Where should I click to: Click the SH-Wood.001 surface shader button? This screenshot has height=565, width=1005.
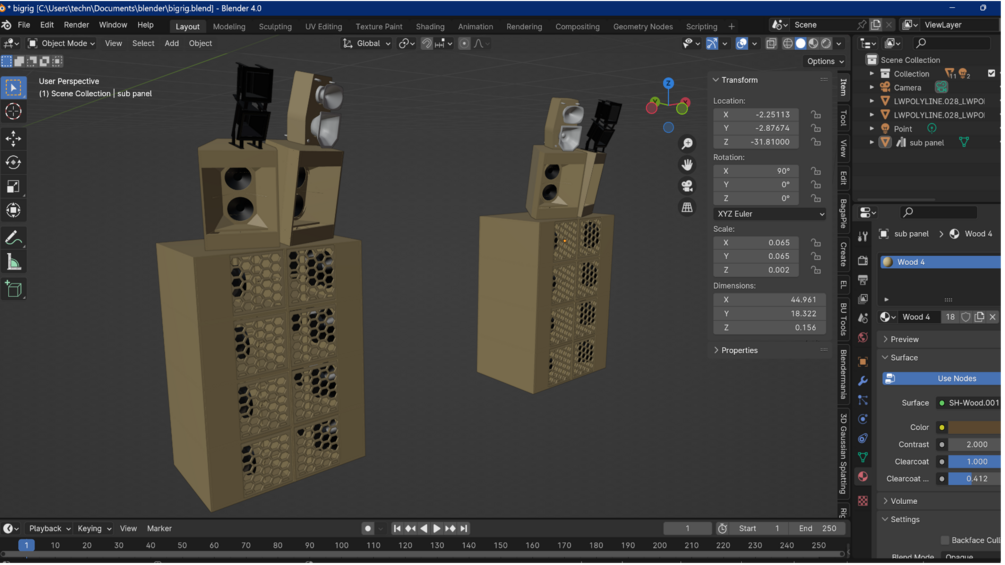972,404
